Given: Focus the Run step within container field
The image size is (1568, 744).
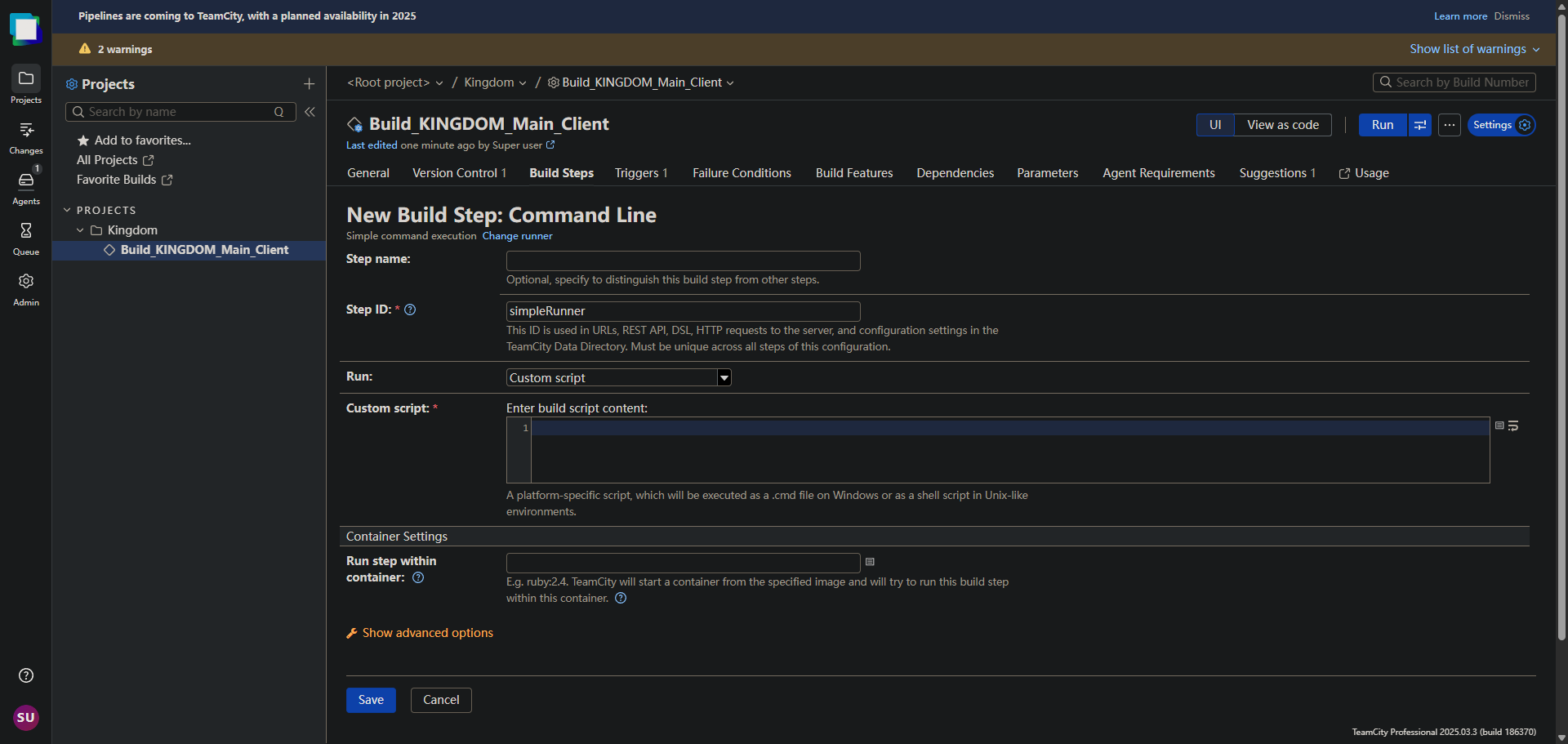Looking at the screenshot, I should pos(684,563).
